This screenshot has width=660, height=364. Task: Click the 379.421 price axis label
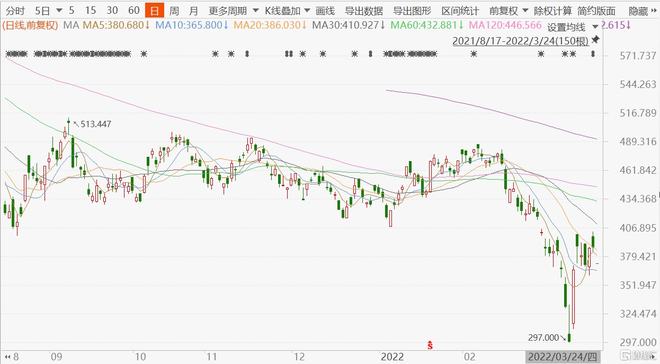tap(638, 256)
